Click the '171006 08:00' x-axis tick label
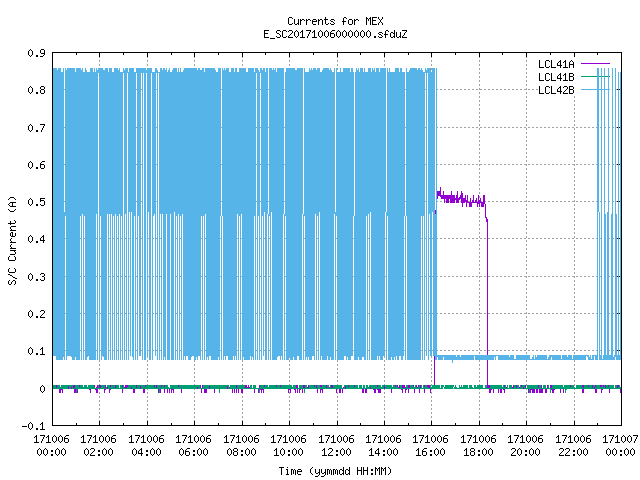 (x=241, y=446)
